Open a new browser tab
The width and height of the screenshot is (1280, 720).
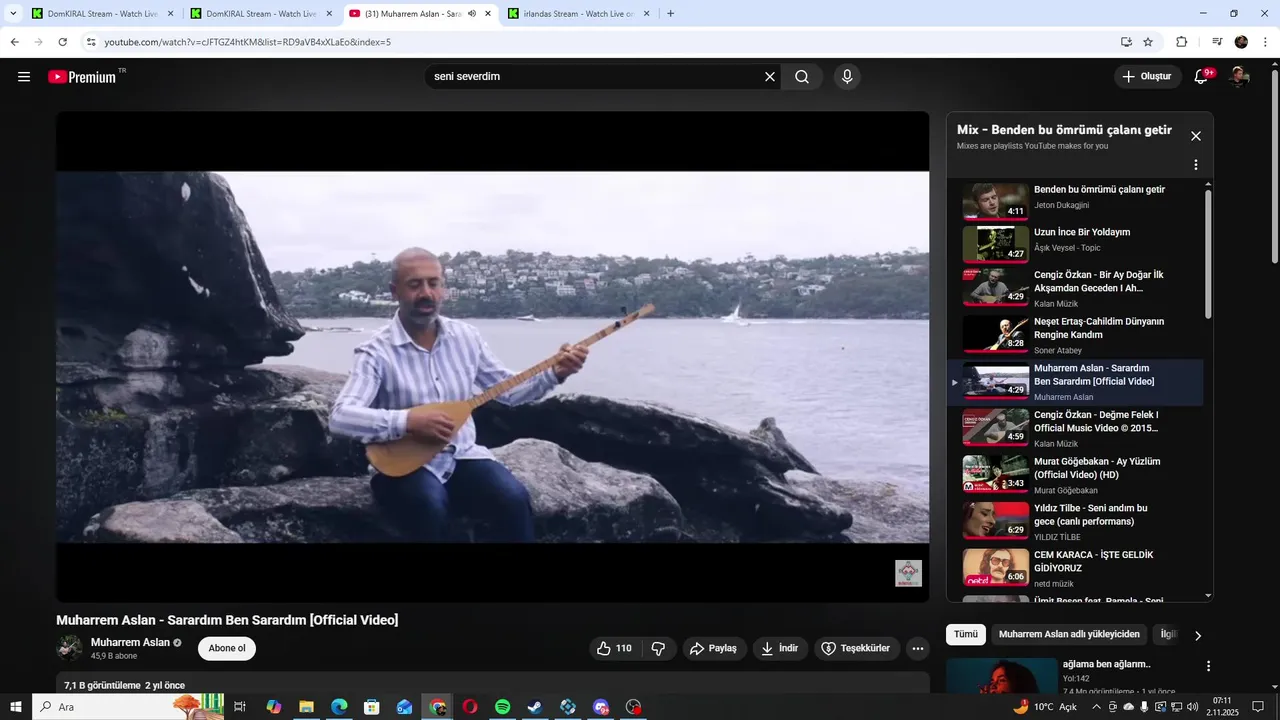[x=670, y=14]
